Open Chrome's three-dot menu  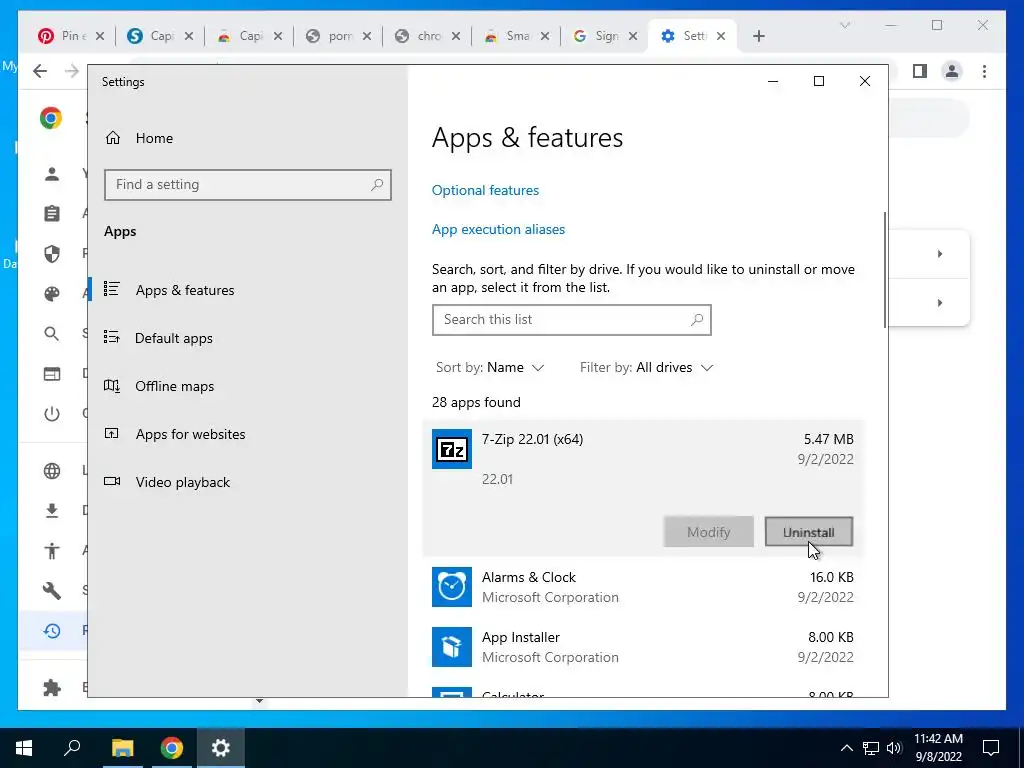[984, 71]
